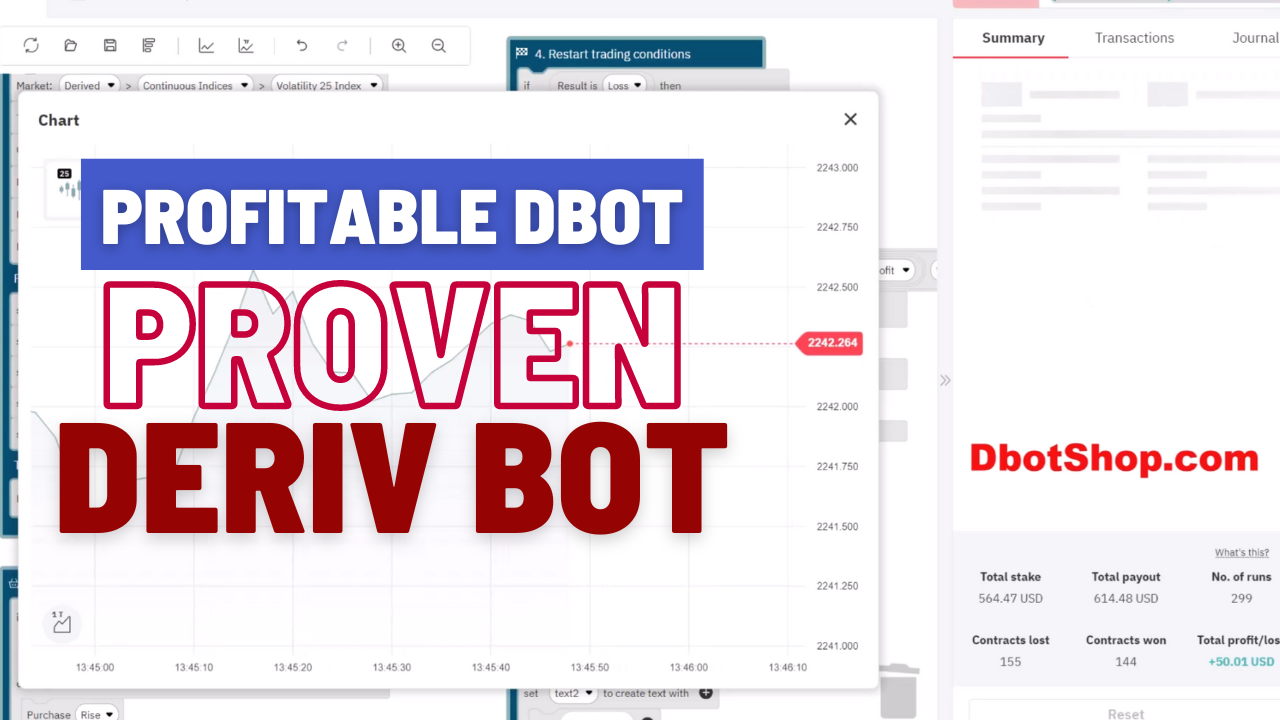Image resolution: width=1280 pixels, height=720 pixels.
Task: Click the plus icon on create text block
Action: [x=705, y=693]
